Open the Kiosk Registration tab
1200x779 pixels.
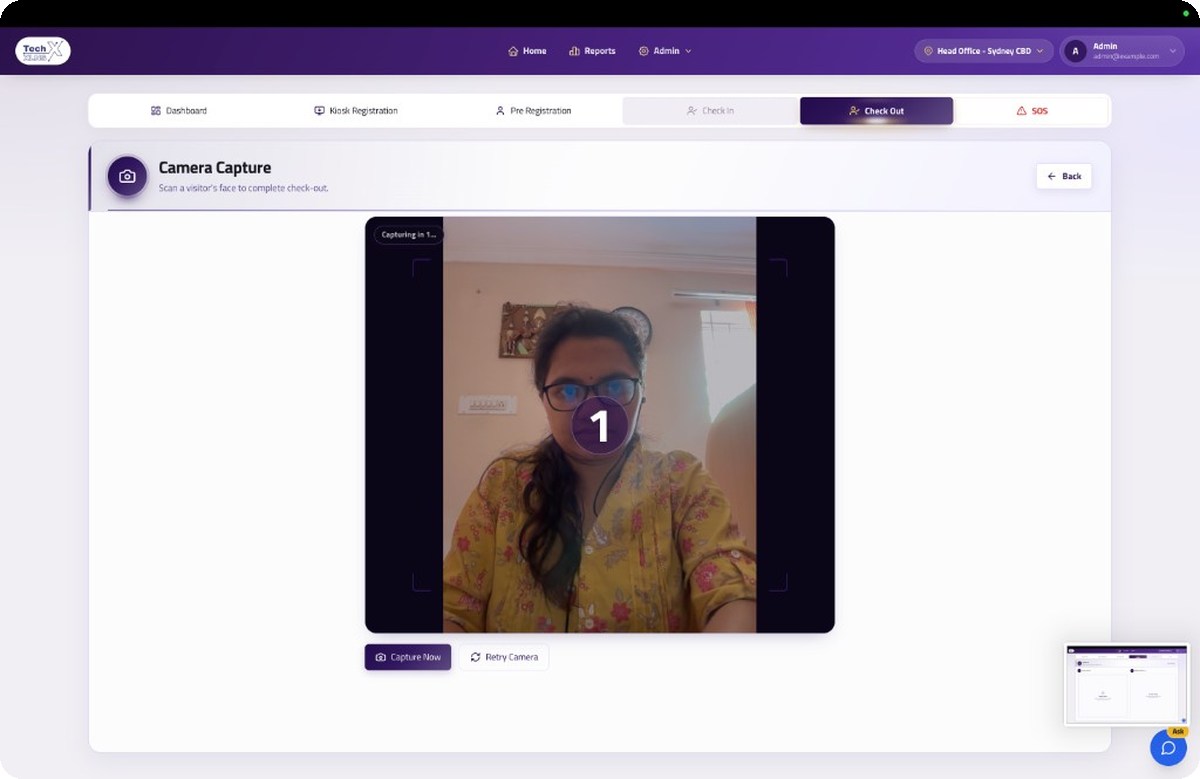click(356, 111)
